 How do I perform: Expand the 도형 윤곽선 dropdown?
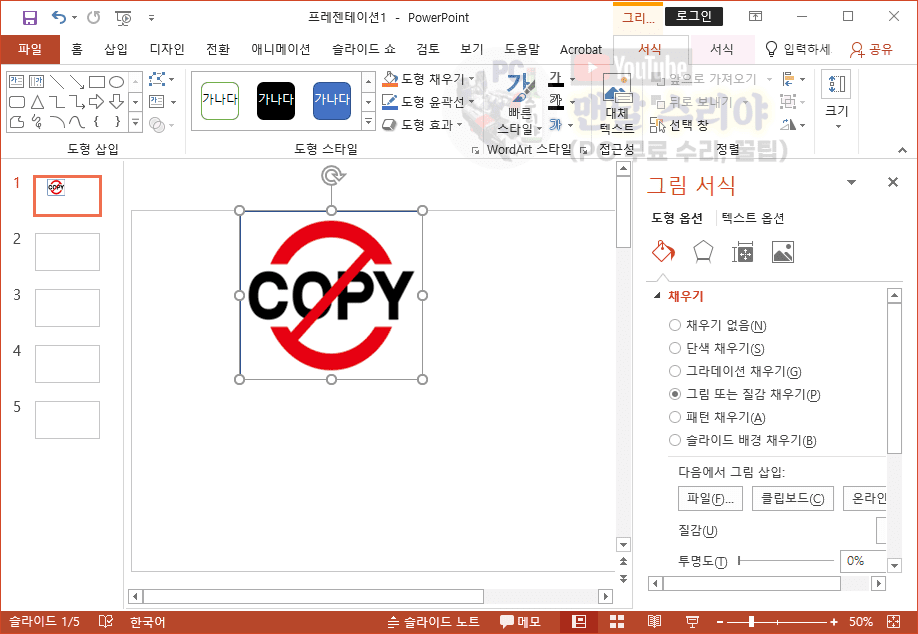pyautogui.click(x=472, y=102)
